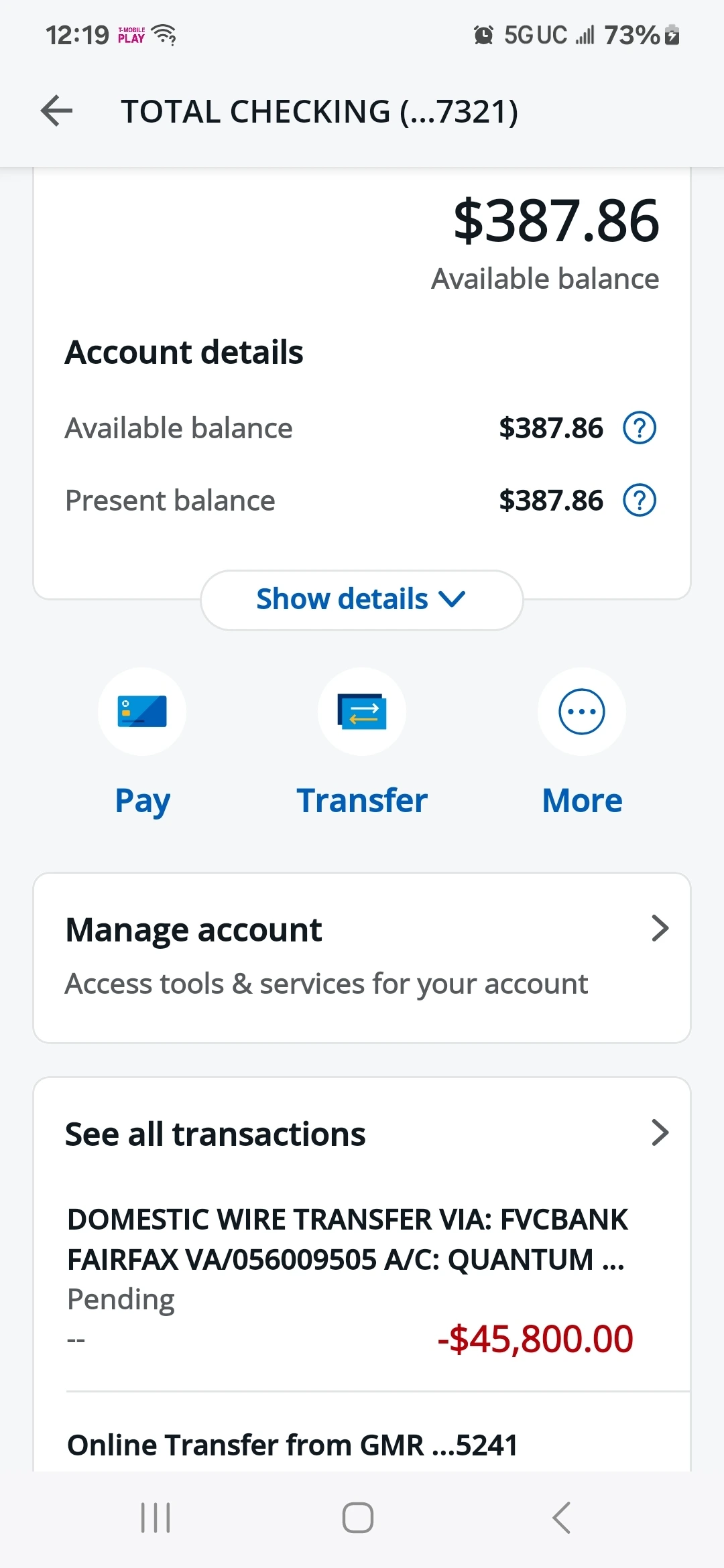This screenshot has width=724, height=1568.
Task: Select the Pay label
Action: click(143, 801)
